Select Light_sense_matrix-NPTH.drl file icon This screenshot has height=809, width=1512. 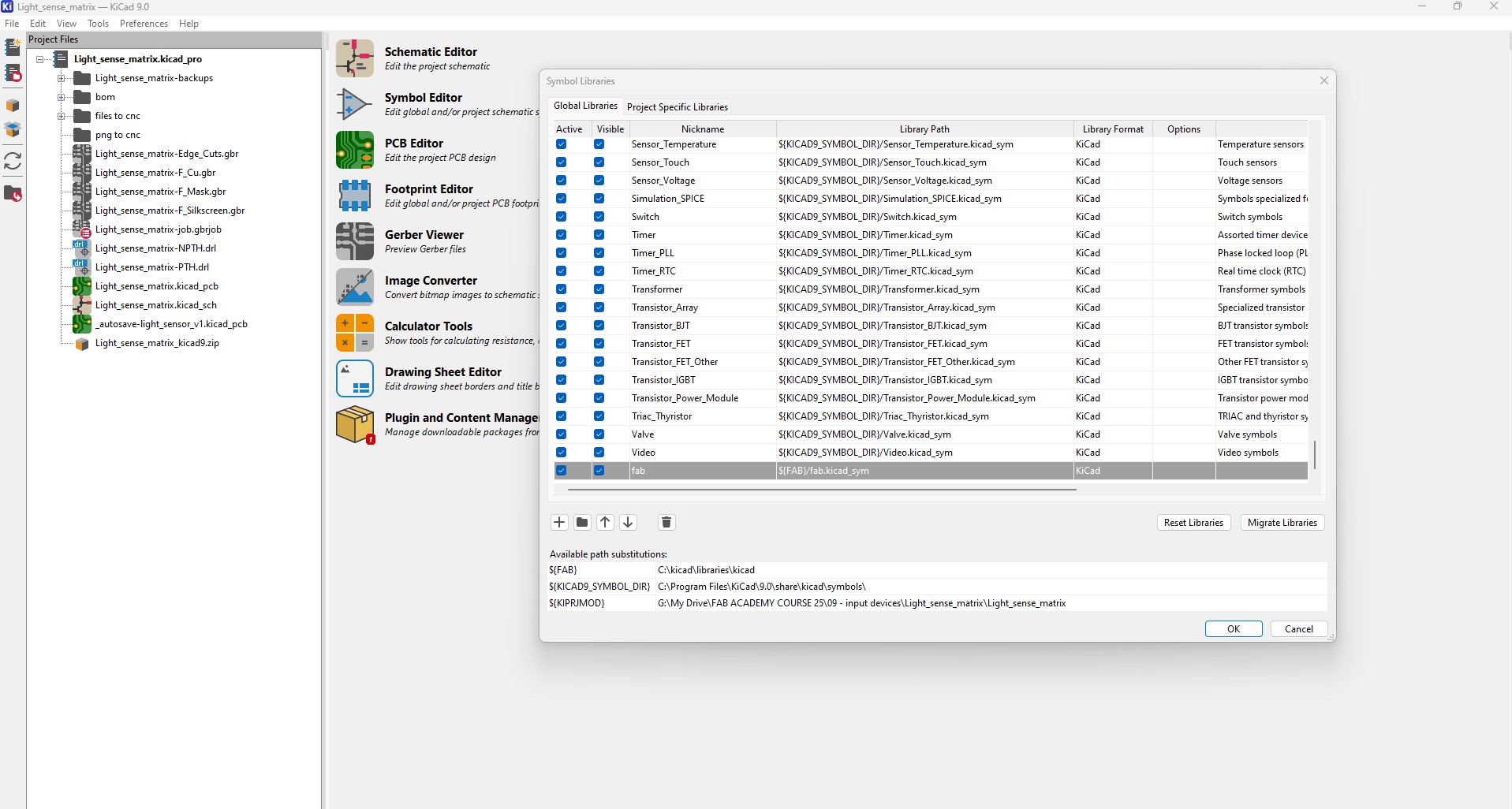[x=82, y=248]
